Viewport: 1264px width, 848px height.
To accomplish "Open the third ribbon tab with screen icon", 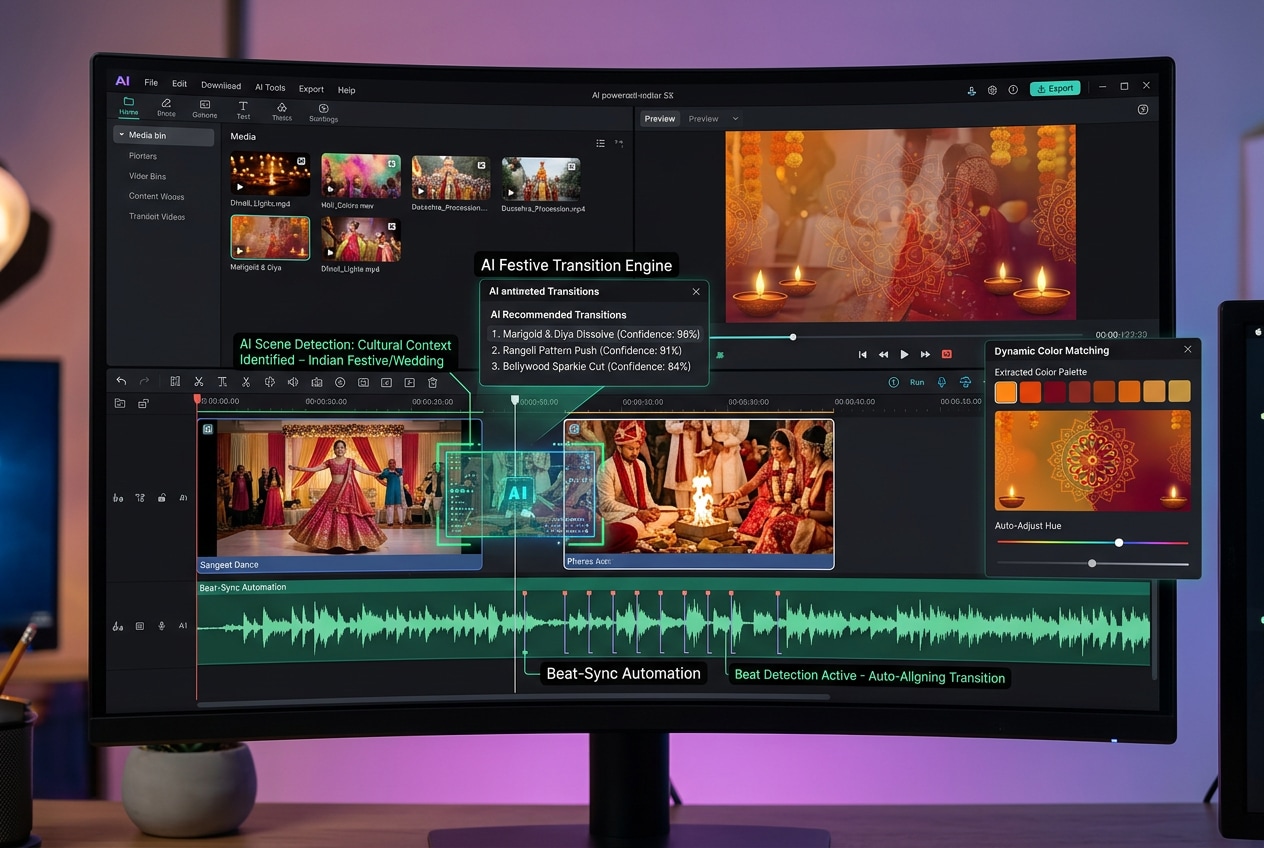I will tap(204, 109).
